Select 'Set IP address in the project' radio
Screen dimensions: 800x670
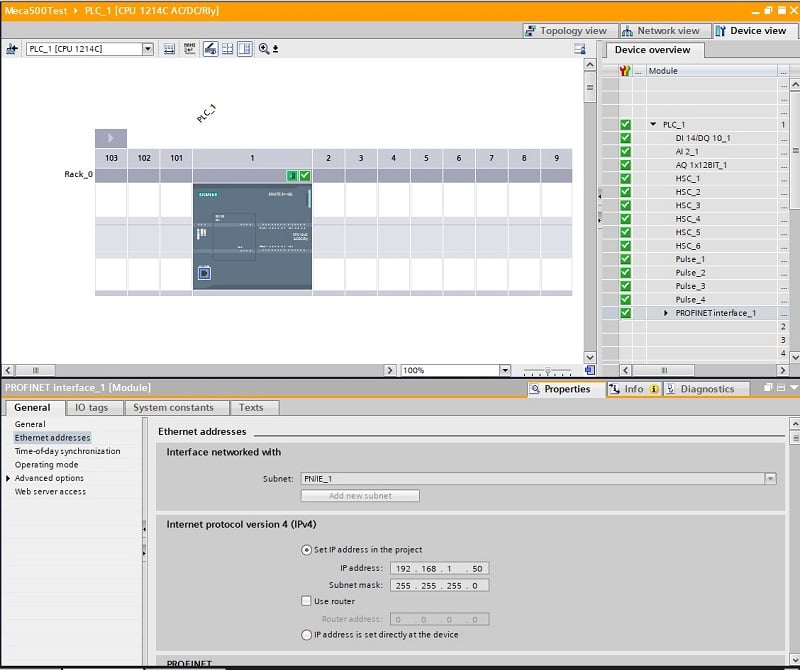point(306,550)
